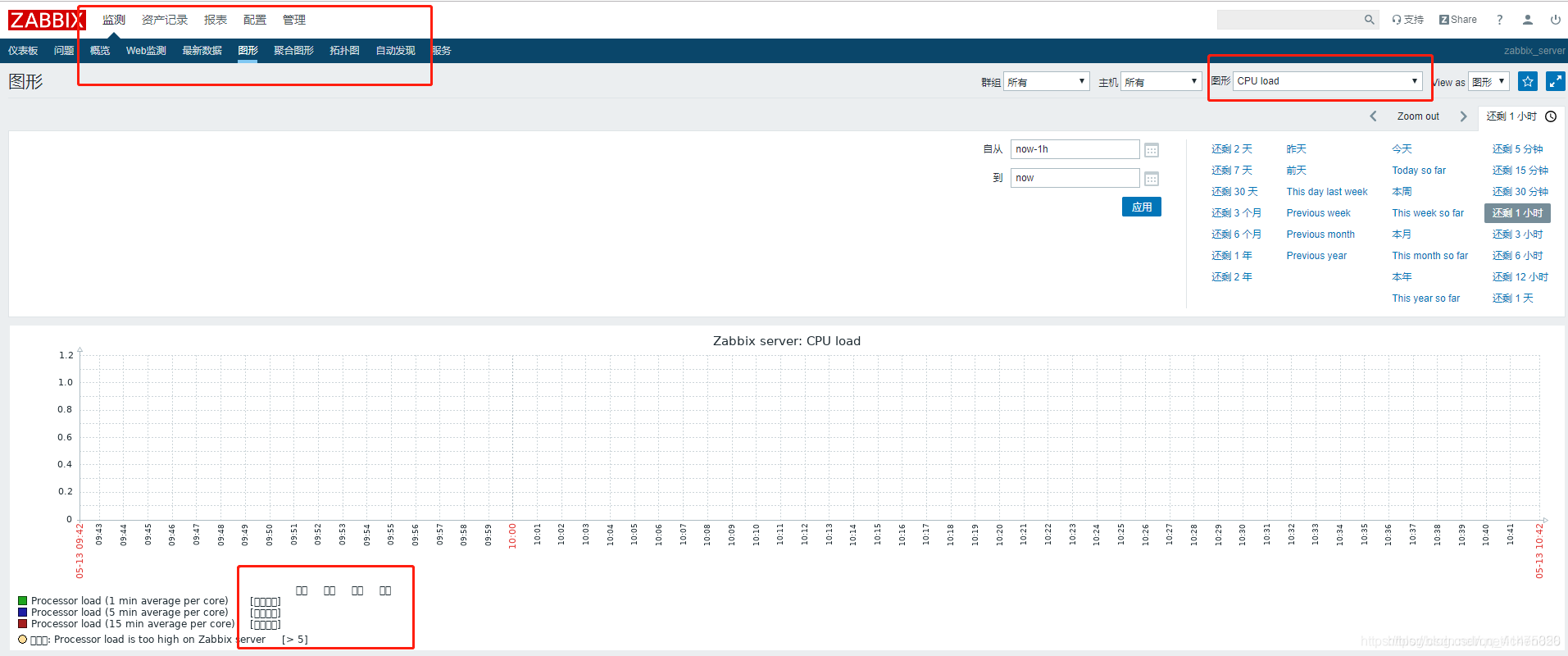Add graph to favourites star icon
1568x656 pixels.
(1527, 81)
